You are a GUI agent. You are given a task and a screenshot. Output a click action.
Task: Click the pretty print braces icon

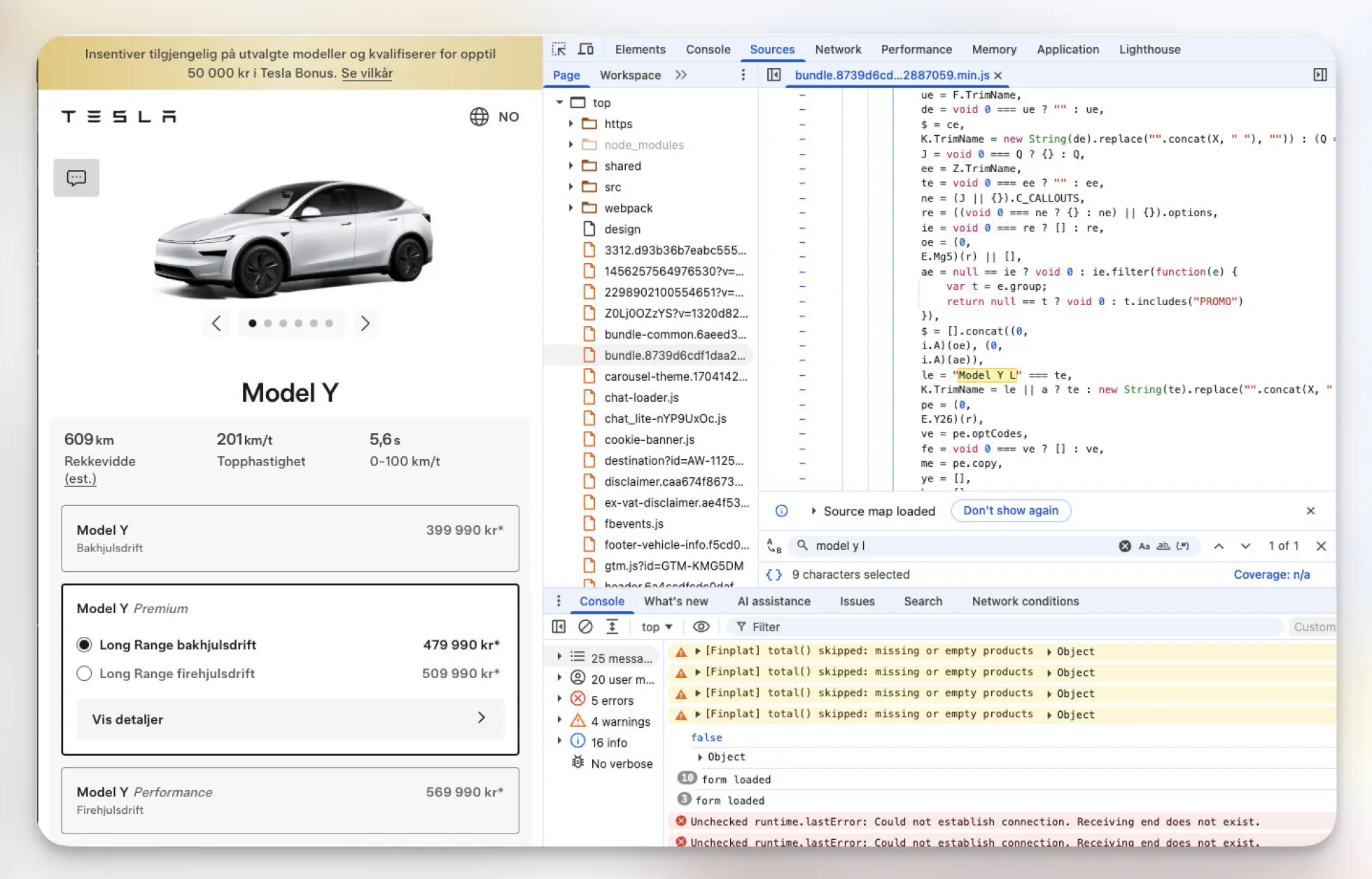pos(773,575)
